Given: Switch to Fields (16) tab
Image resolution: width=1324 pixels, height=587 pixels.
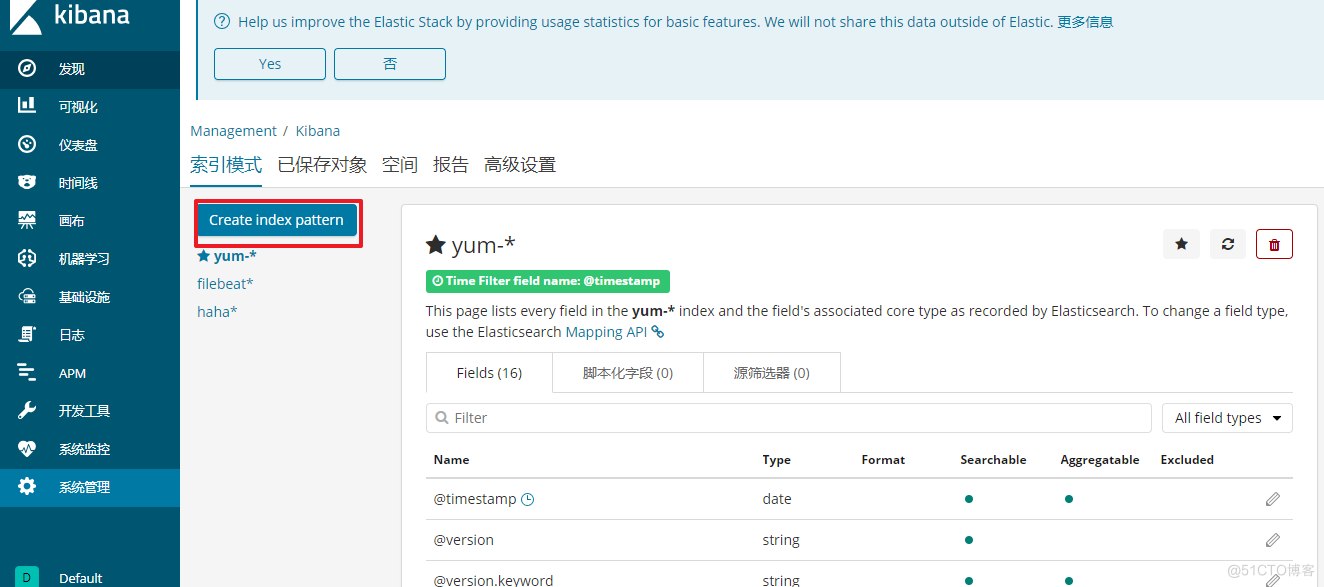Looking at the screenshot, I should tap(489, 372).
